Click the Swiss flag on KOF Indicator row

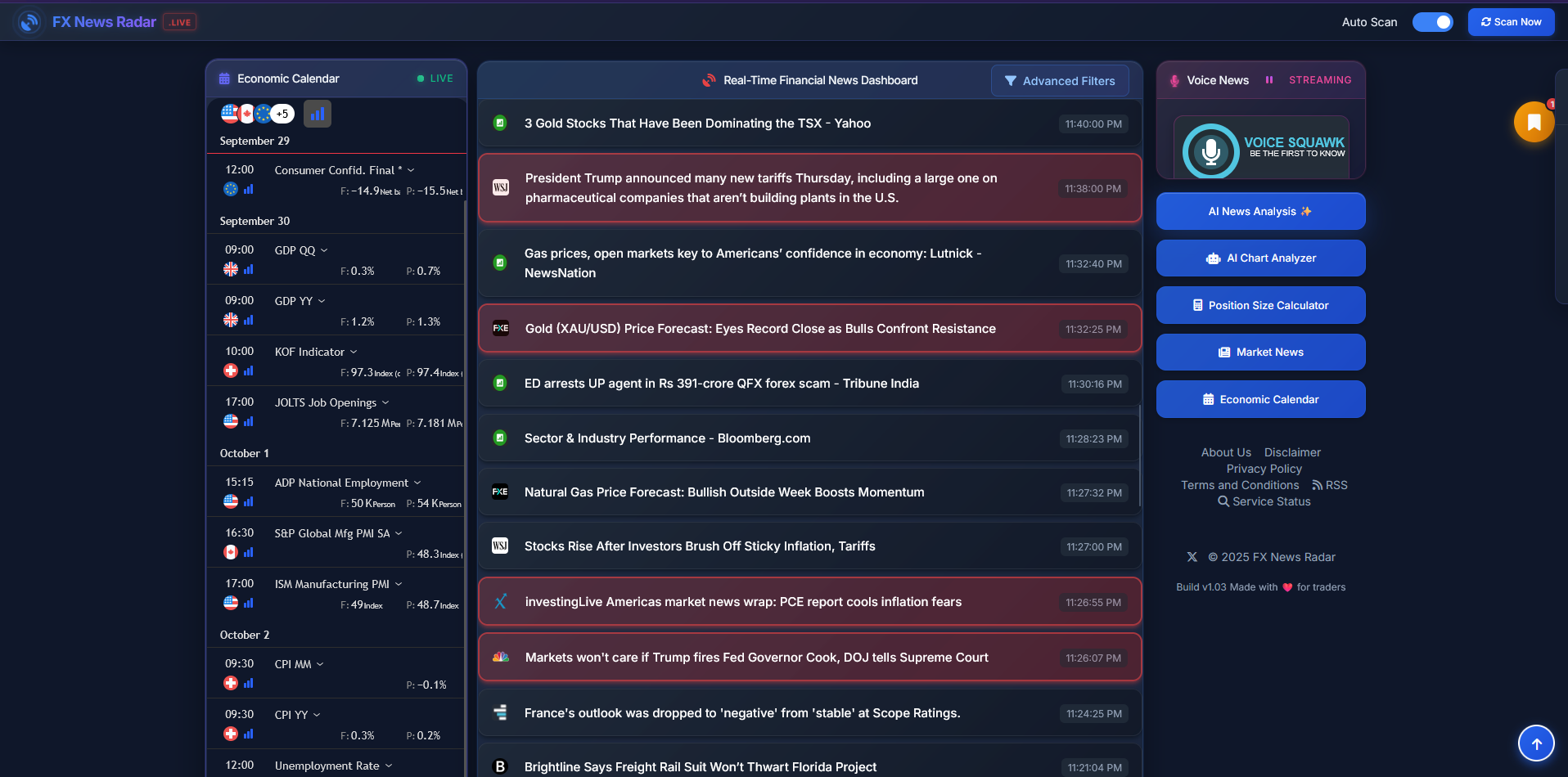click(231, 371)
